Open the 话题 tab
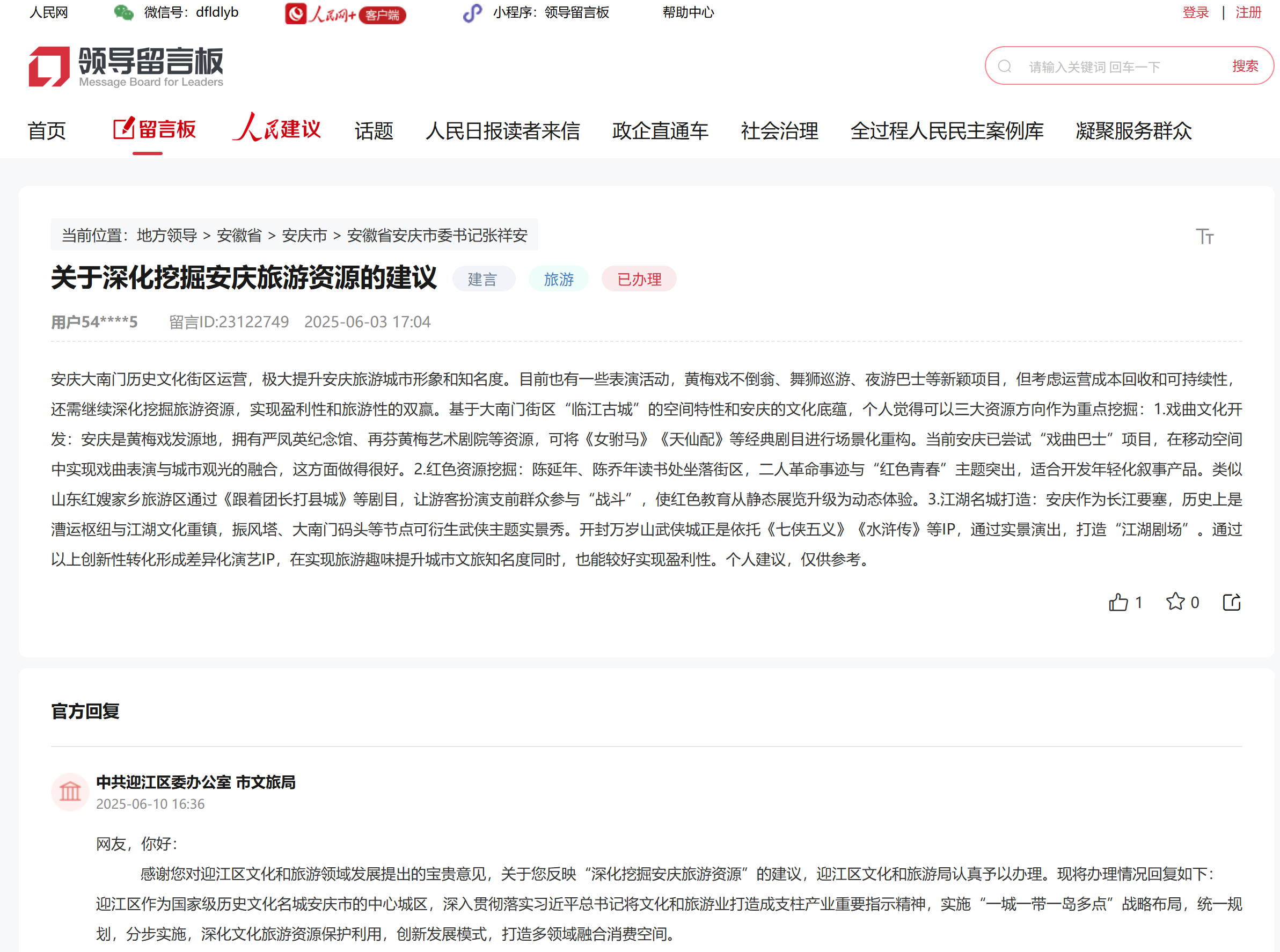The width and height of the screenshot is (1280, 952). [x=374, y=131]
